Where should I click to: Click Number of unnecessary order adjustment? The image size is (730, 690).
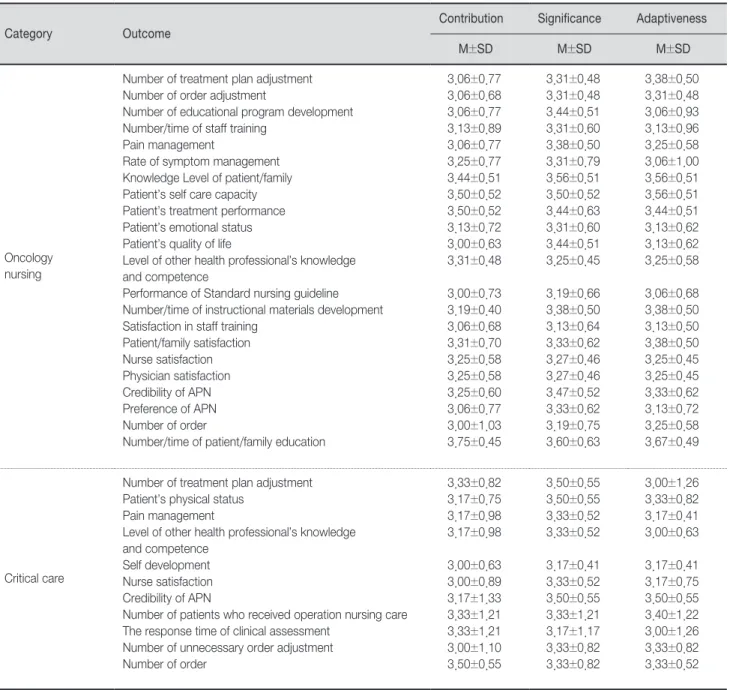[x=228, y=648]
